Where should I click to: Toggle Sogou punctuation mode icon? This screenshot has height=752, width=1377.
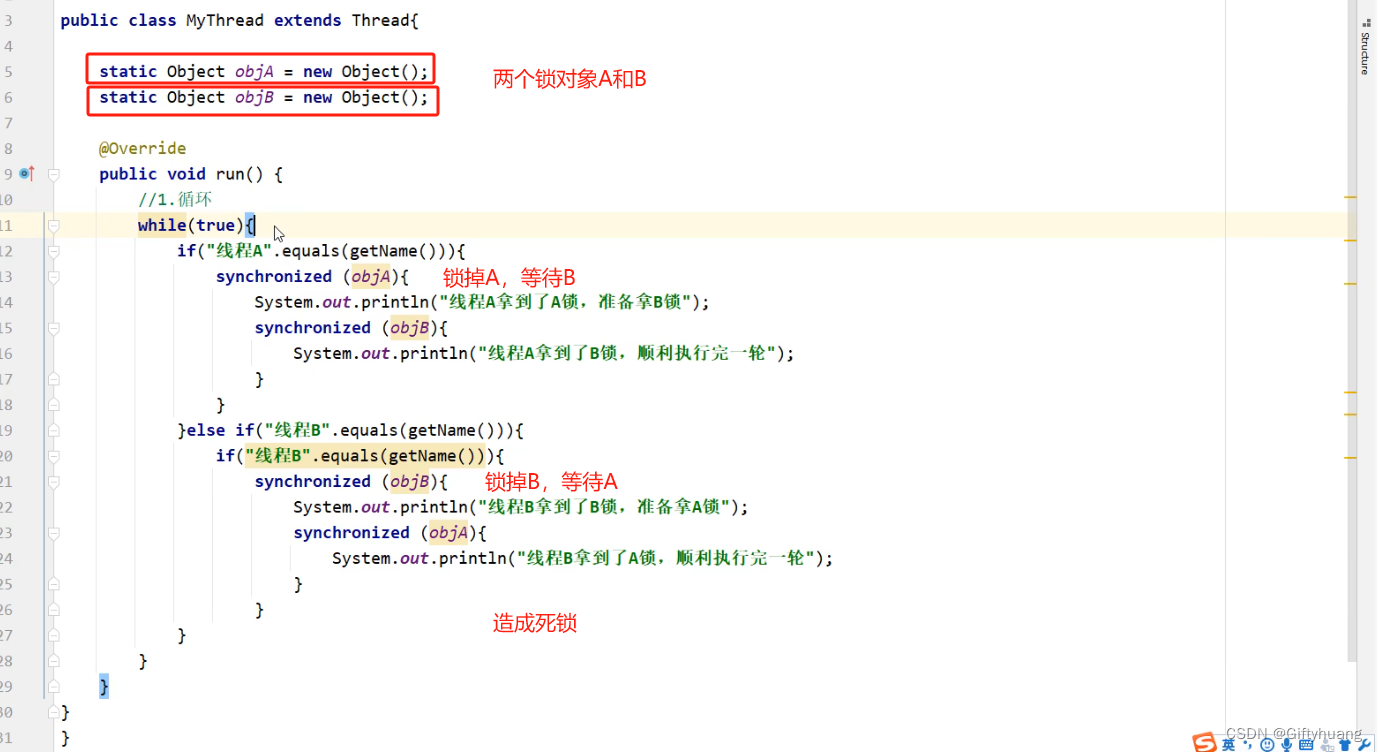(1248, 745)
